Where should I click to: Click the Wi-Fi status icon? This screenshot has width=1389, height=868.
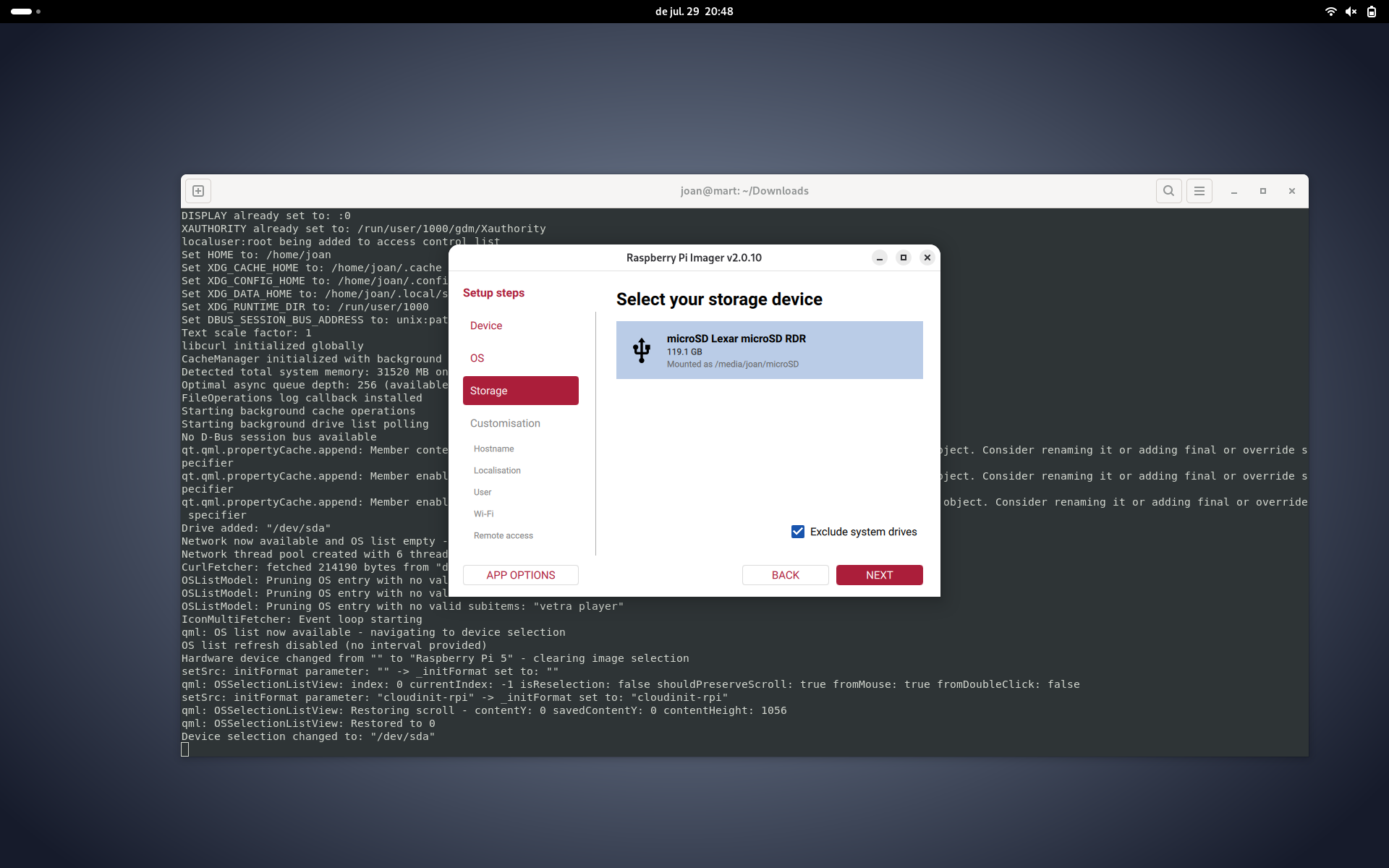1330,12
